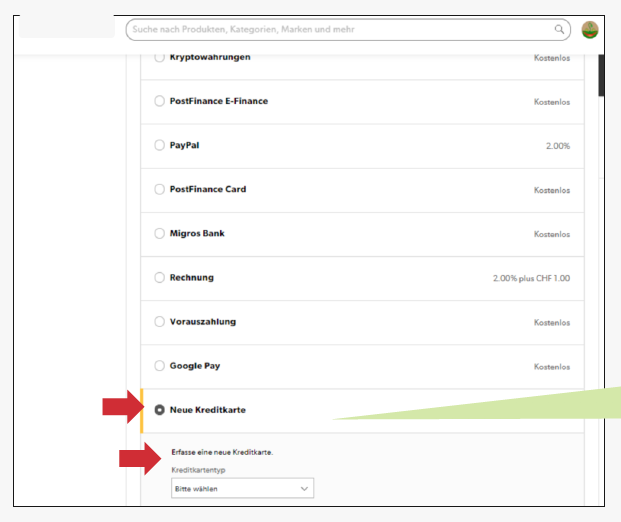Click the vertical scrollbar thumb
This screenshot has width=621, height=522.
[601, 75]
